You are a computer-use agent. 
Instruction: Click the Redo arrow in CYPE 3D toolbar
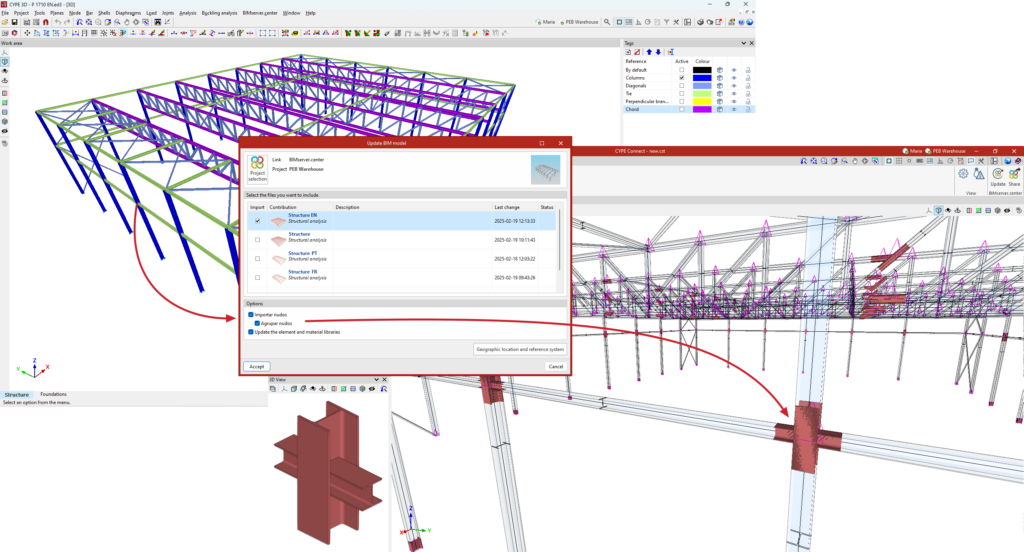[67, 22]
